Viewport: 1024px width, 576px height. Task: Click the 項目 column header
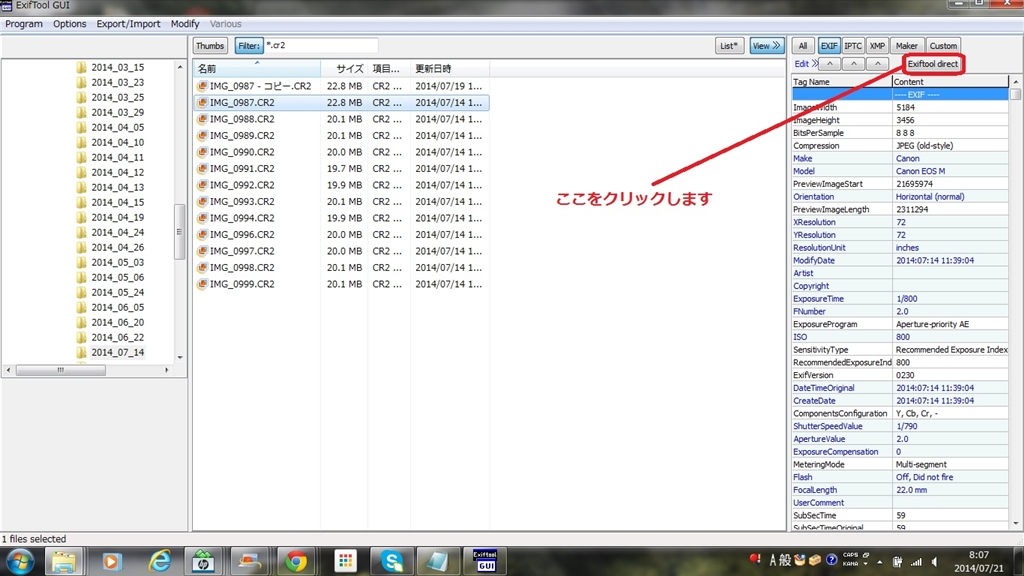pos(389,69)
